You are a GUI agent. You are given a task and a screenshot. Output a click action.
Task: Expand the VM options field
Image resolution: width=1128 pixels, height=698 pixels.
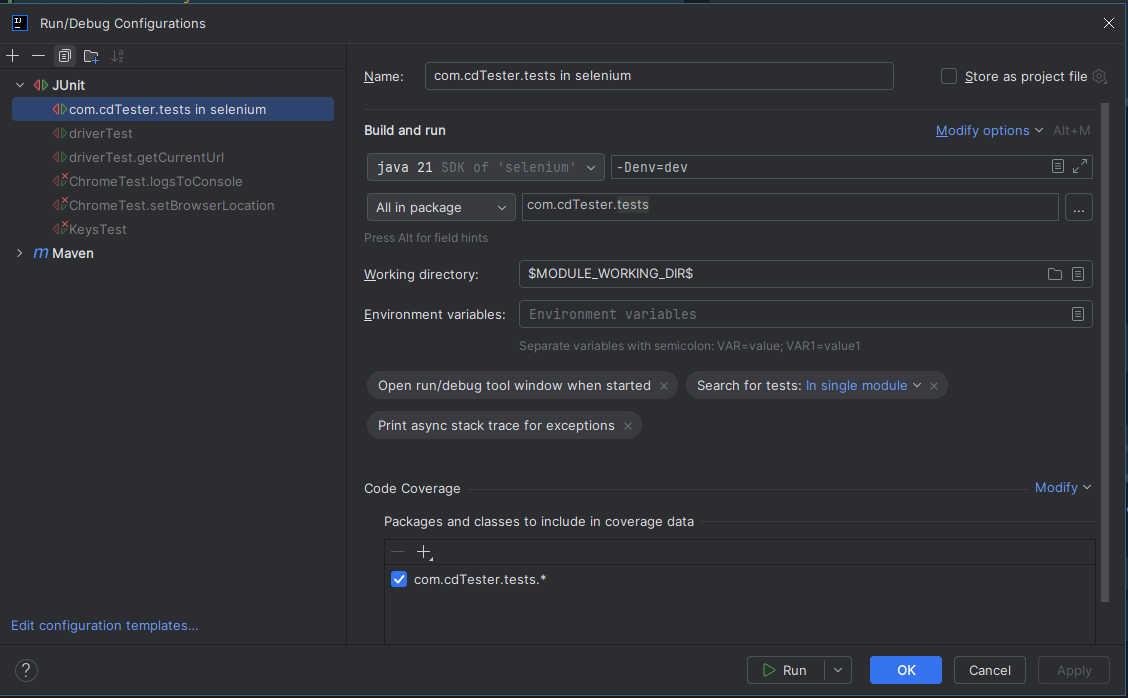(x=1080, y=166)
